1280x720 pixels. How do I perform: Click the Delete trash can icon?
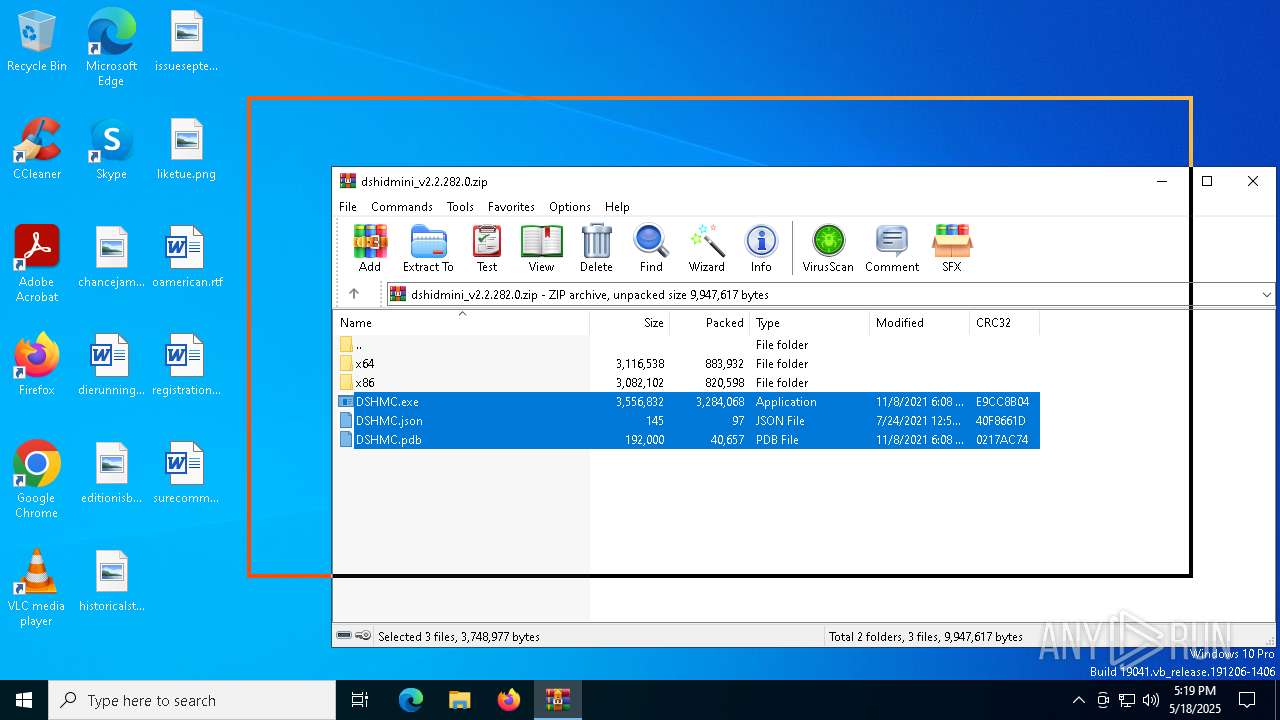(x=596, y=248)
